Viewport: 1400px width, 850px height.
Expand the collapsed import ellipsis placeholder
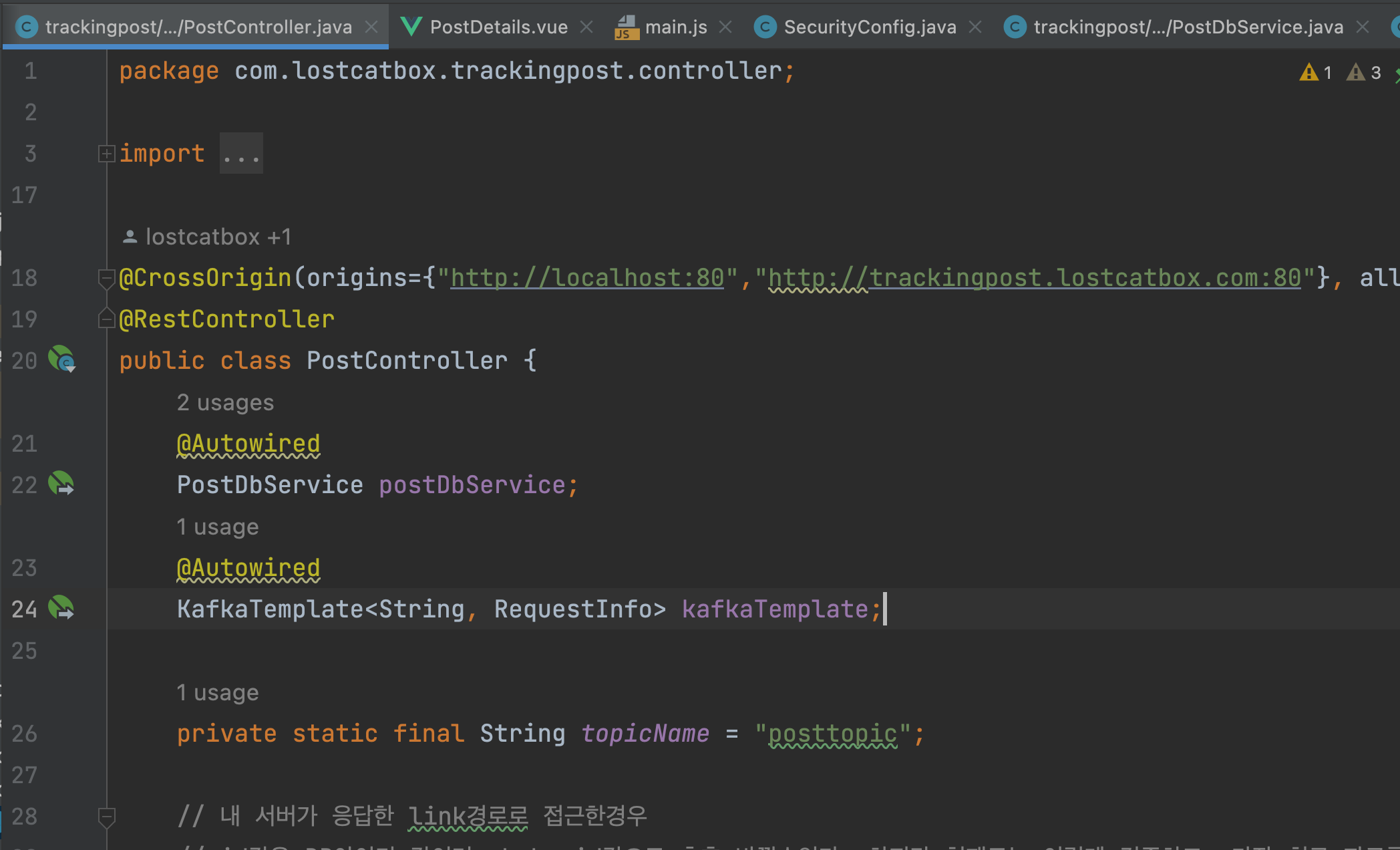point(241,154)
